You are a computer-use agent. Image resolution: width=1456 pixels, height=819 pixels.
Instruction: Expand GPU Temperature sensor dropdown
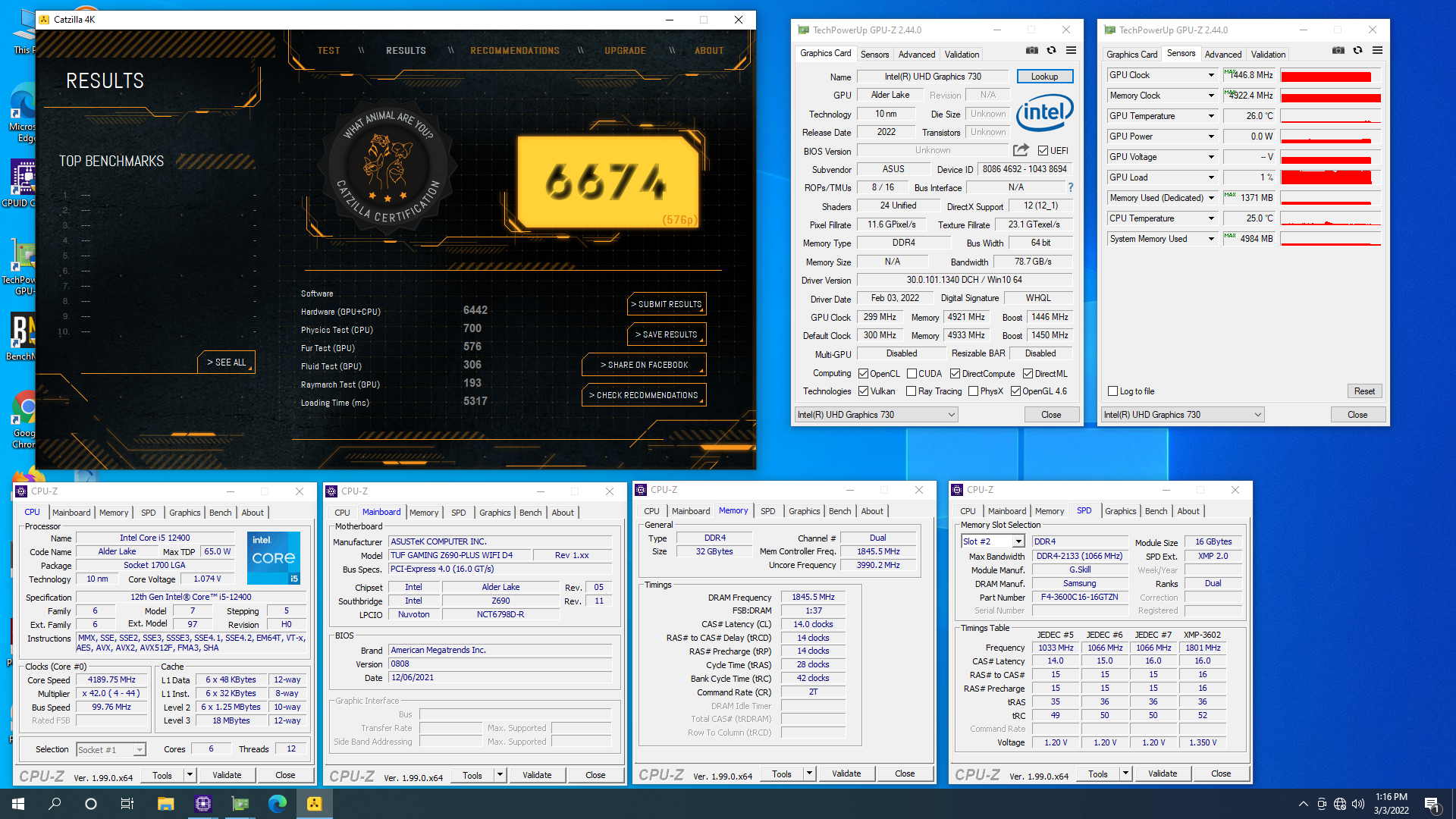click(x=1211, y=116)
